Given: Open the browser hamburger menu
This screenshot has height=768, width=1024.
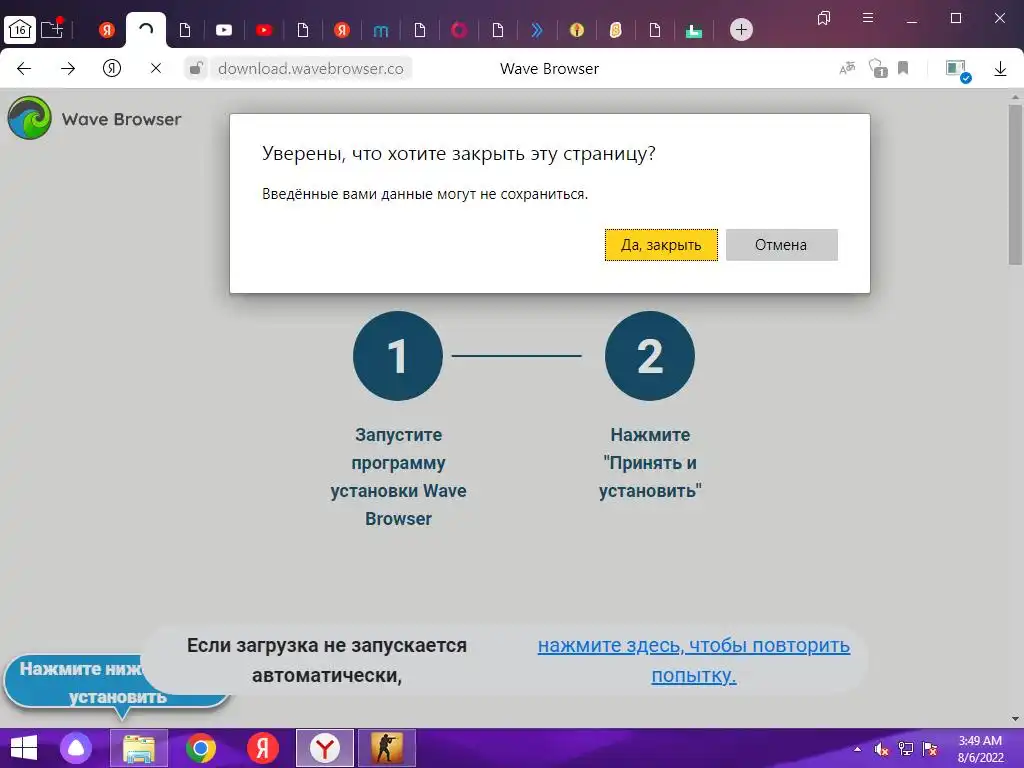Looking at the screenshot, I should [x=867, y=18].
